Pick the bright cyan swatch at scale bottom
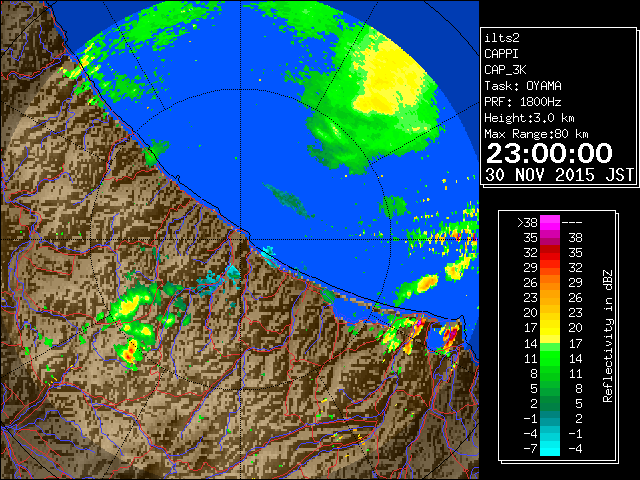Viewport: 640px width, 480px height. tap(550, 449)
